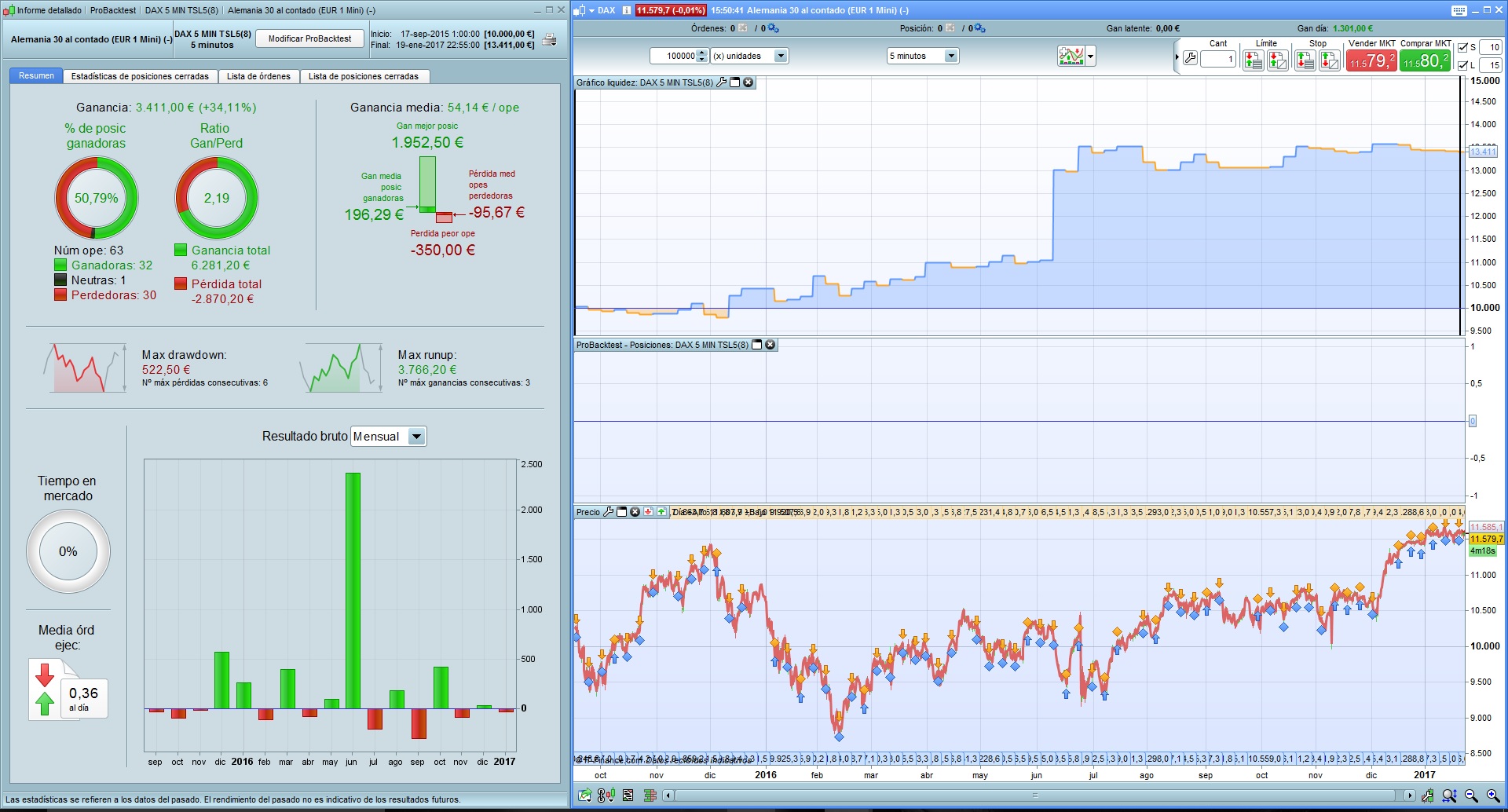Click the second Stop order icon
This screenshot has height=812, width=1508.
[1330, 60]
